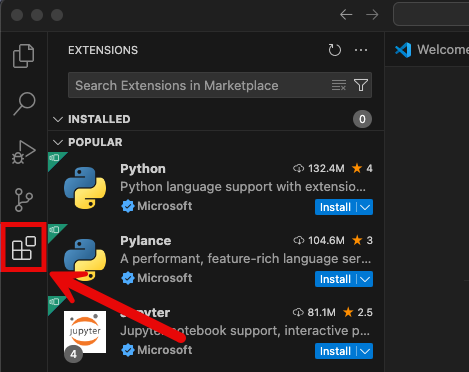Click the Python extension logo
The width and height of the screenshot is (469, 372).
(85, 188)
